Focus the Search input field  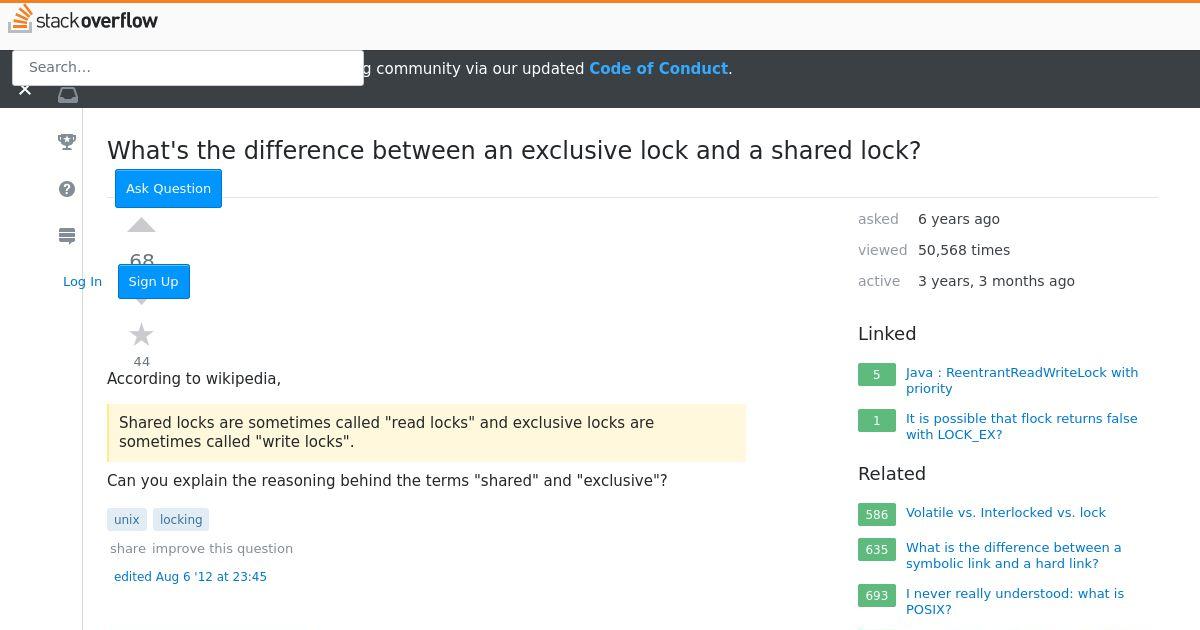pyautogui.click(x=188, y=68)
